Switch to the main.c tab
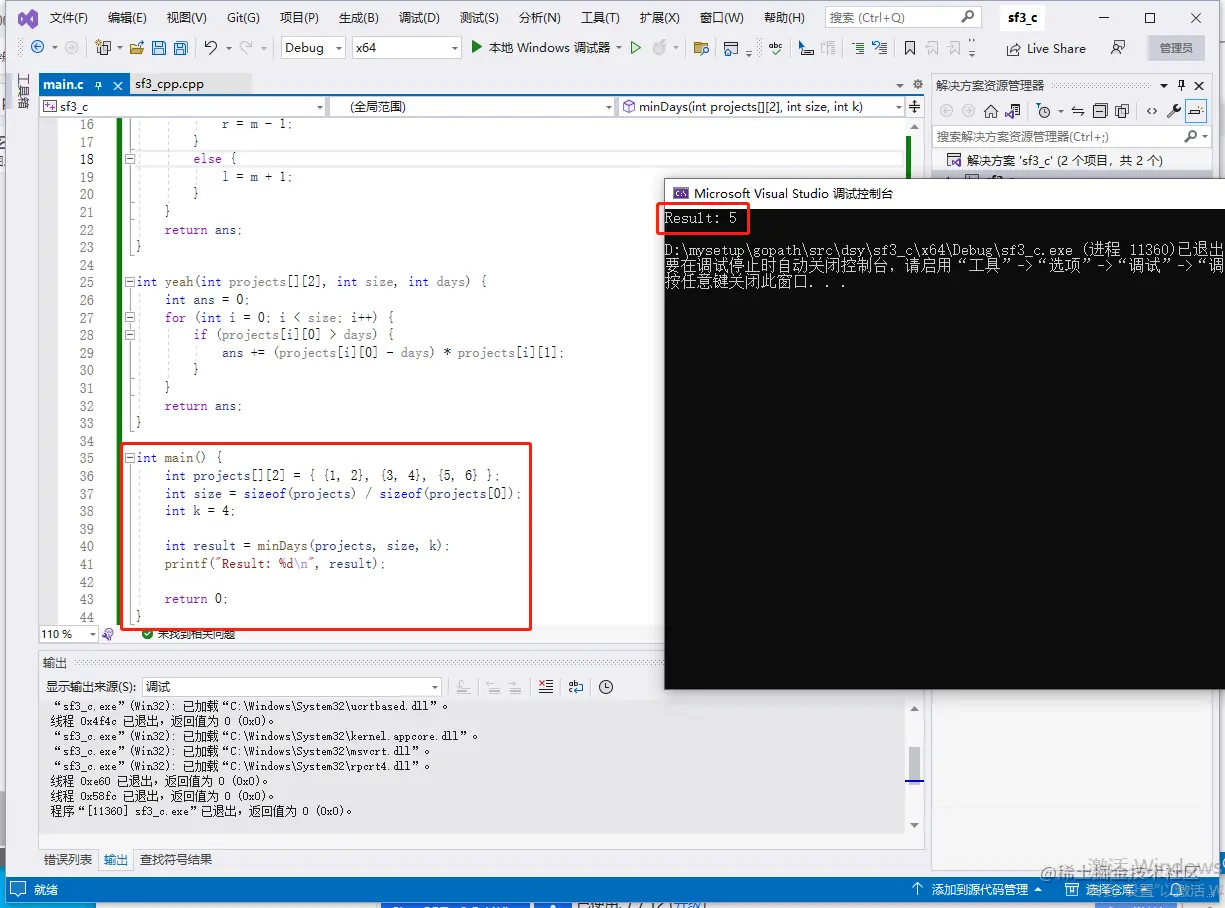This screenshot has height=908, width=1225. tap(63, 84)
